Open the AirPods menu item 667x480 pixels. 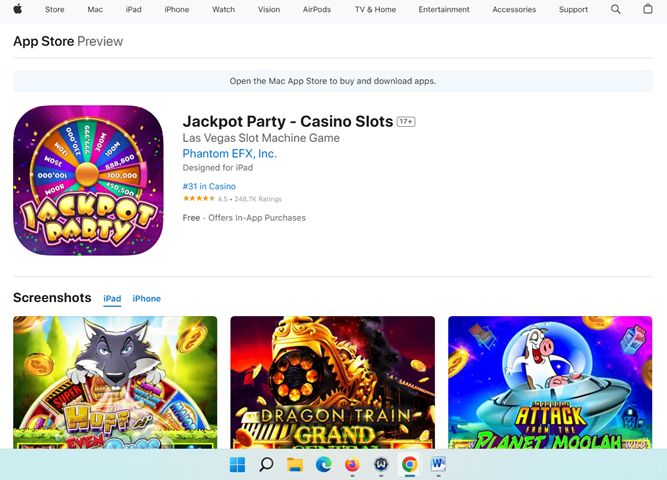(x=316, y=9)
